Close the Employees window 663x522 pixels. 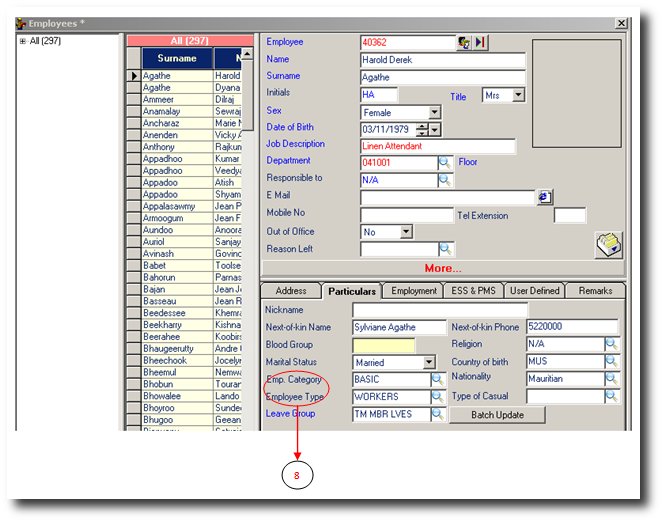pyautogui.click(x=621, y=23)
